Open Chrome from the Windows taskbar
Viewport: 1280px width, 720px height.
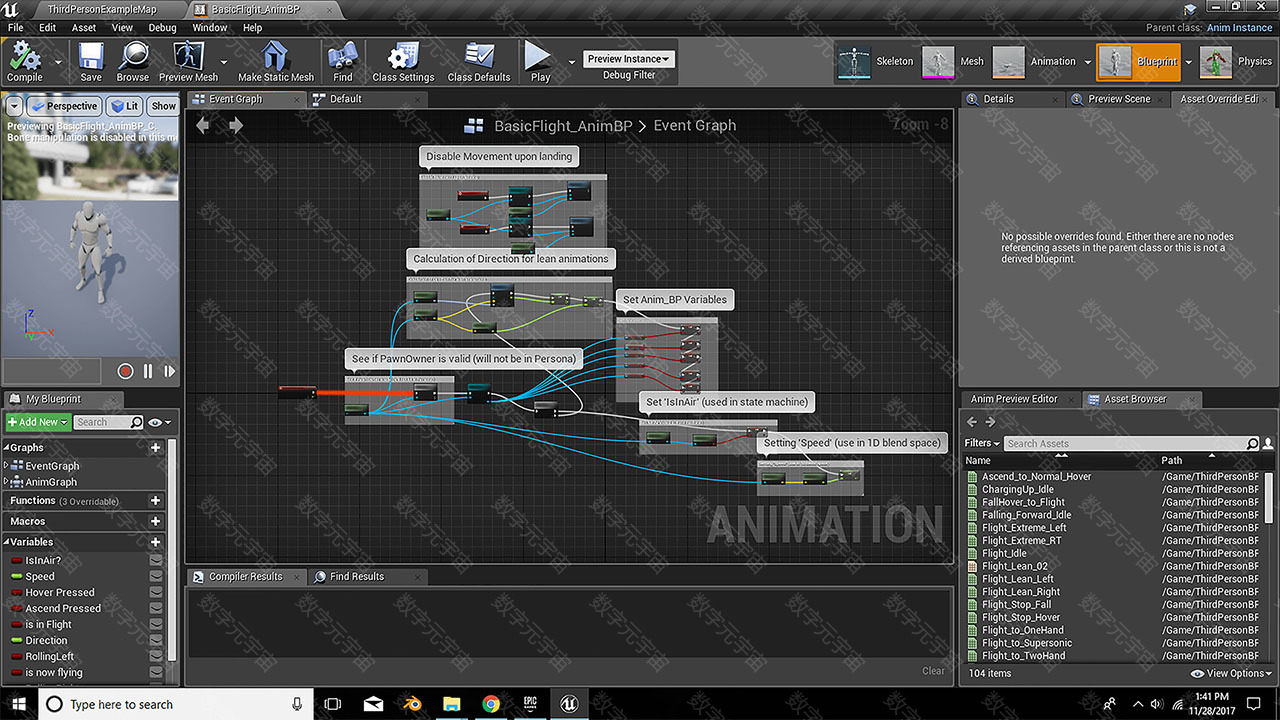point(491,704)
